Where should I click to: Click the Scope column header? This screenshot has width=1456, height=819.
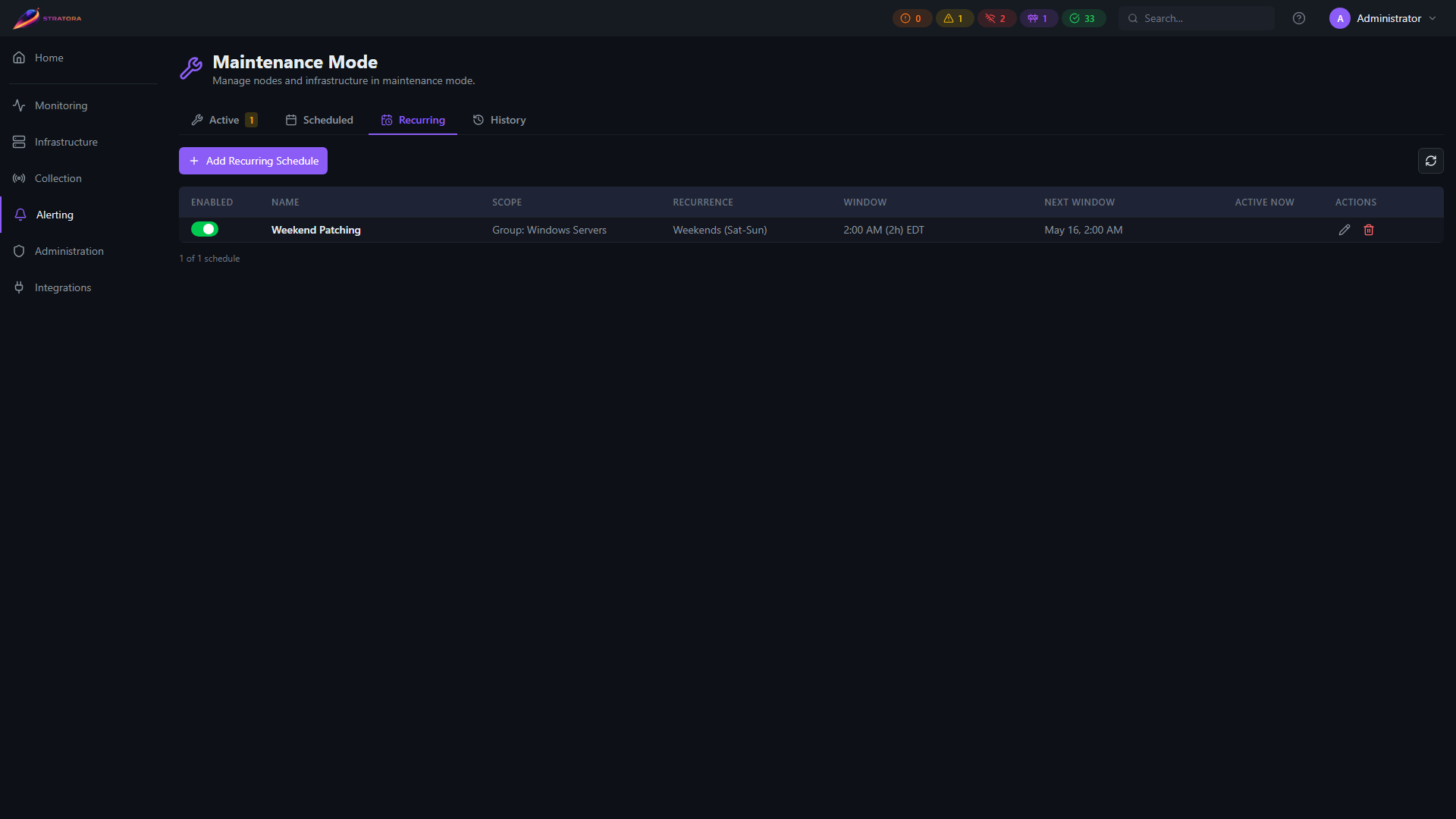pyautogui.click(x=507, y=202)
